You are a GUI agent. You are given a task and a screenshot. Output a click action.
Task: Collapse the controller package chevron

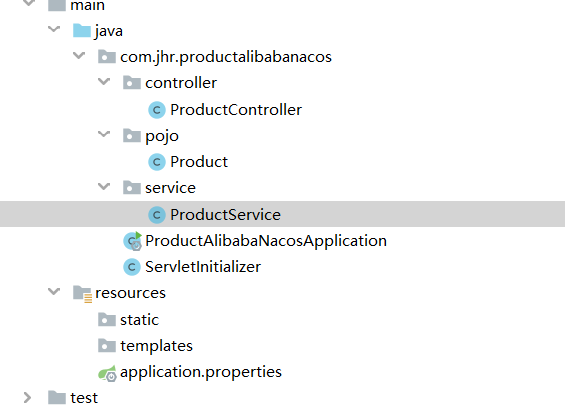pos(104,81)
